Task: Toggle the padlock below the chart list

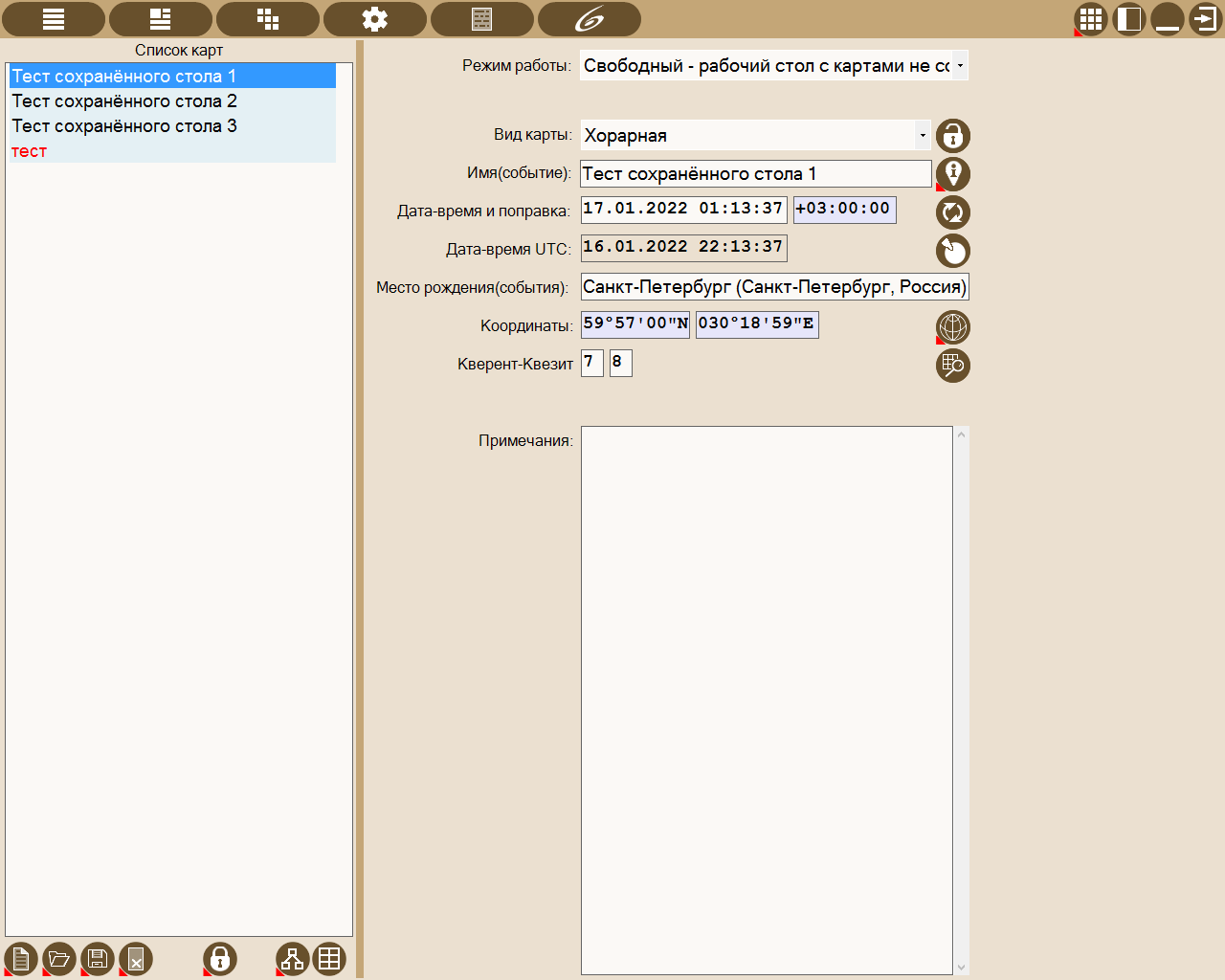Action: pyautogui.click(x=220, y=958)
